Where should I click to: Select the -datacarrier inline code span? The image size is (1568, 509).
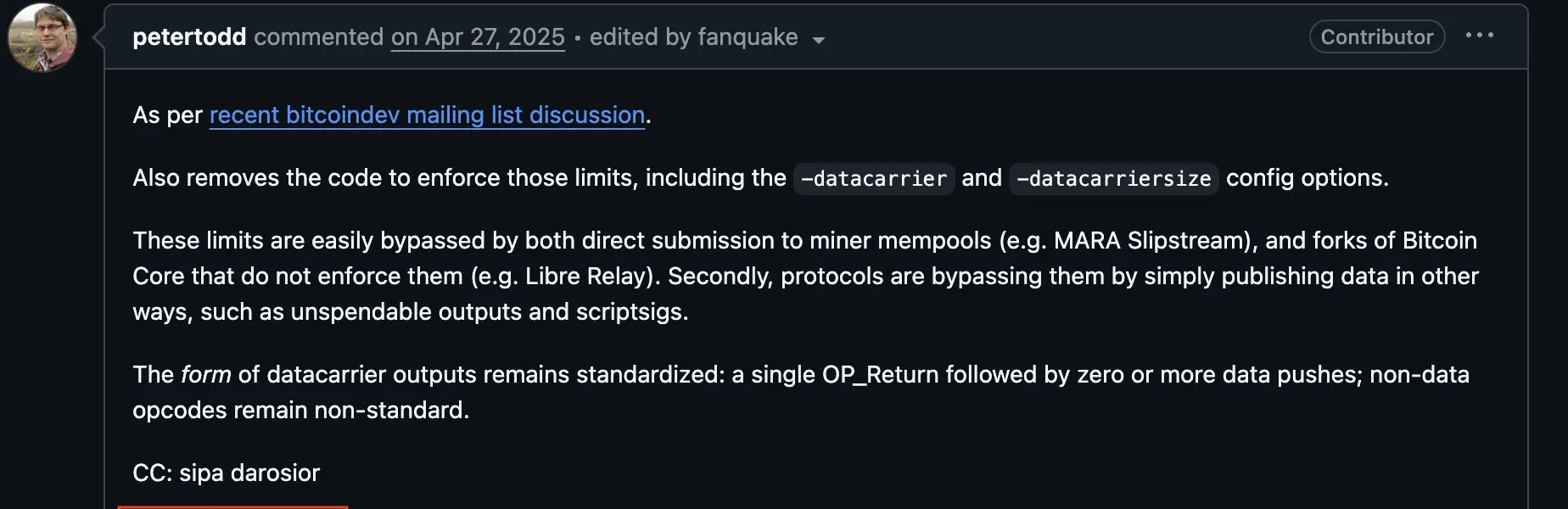tap(873, 179)
